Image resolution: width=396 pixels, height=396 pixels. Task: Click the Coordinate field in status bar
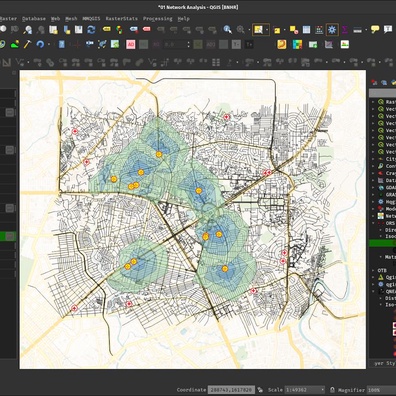[231, 390]
